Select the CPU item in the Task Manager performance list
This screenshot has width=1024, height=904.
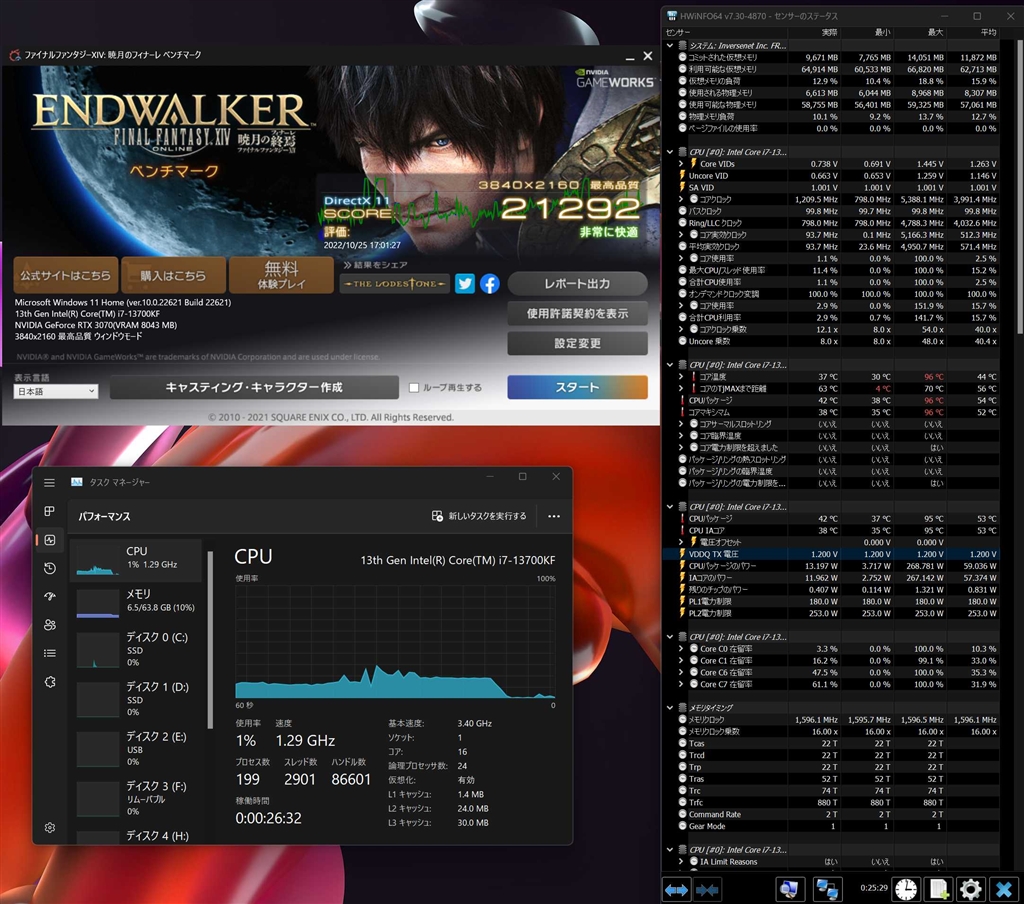click(136, 560)
